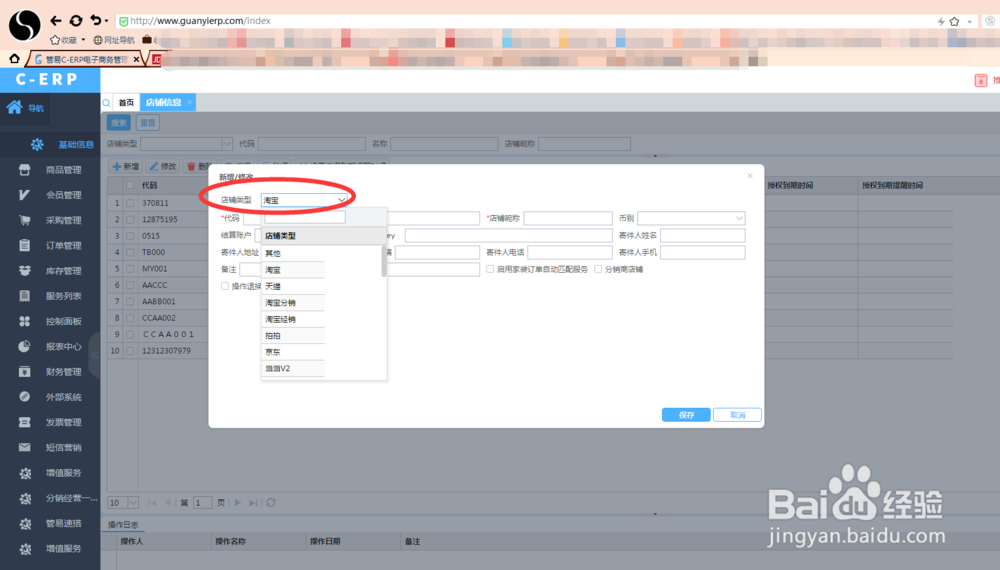Tick the checkbox for row 370811
The width and height of the screenshot is (1000, 570).
(130, 203)
